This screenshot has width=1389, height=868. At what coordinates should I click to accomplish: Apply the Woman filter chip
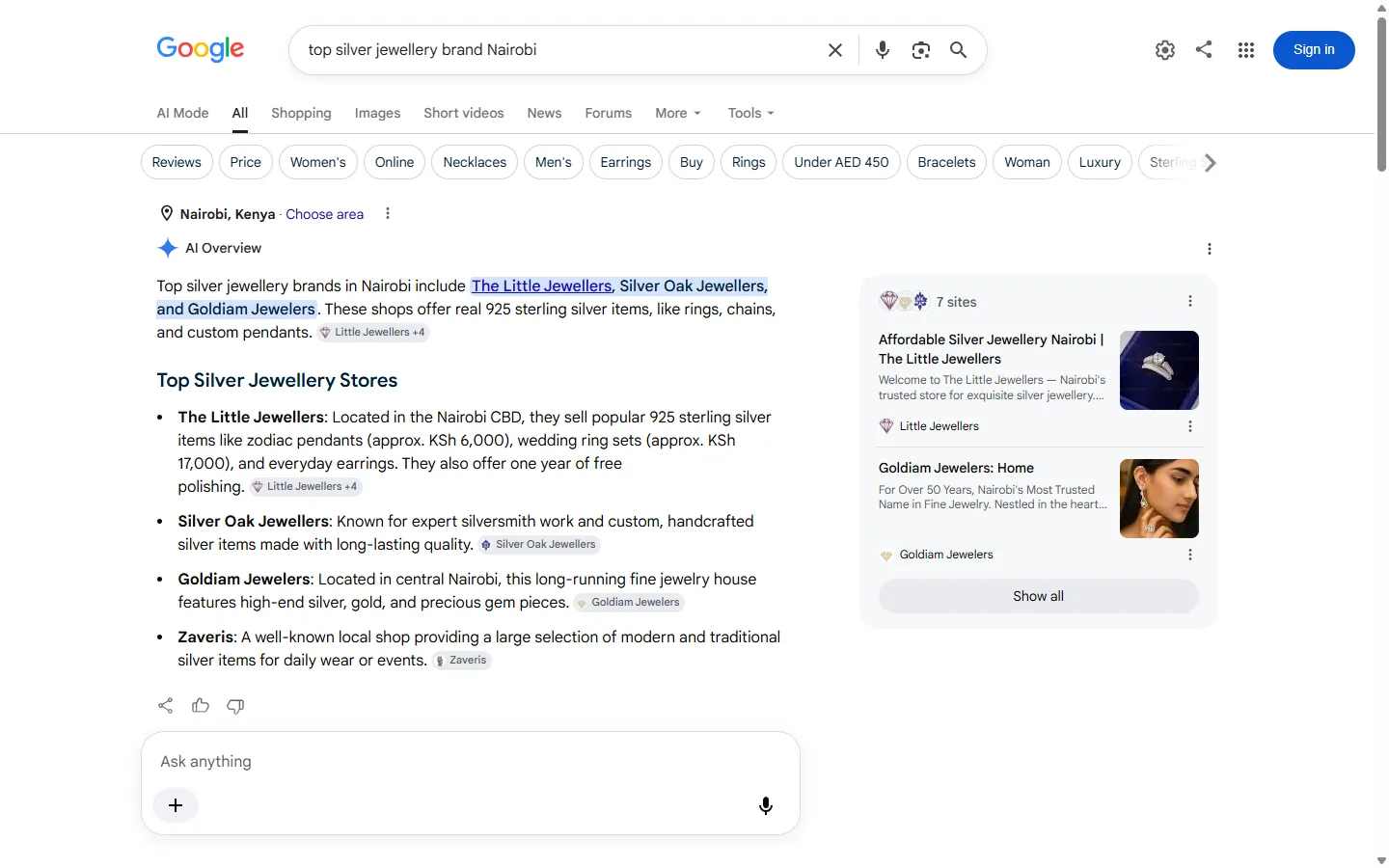[x=1027, y=162]
